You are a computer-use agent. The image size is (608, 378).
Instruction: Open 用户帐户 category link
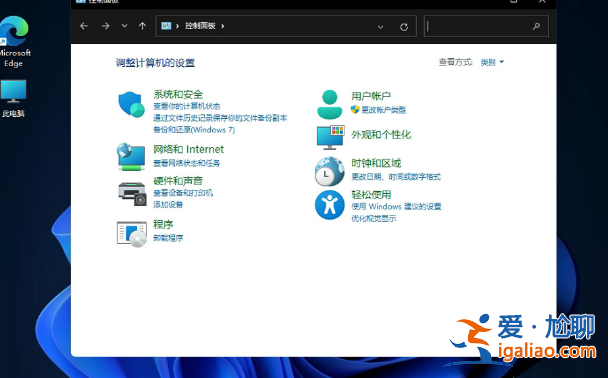(371, 96)
